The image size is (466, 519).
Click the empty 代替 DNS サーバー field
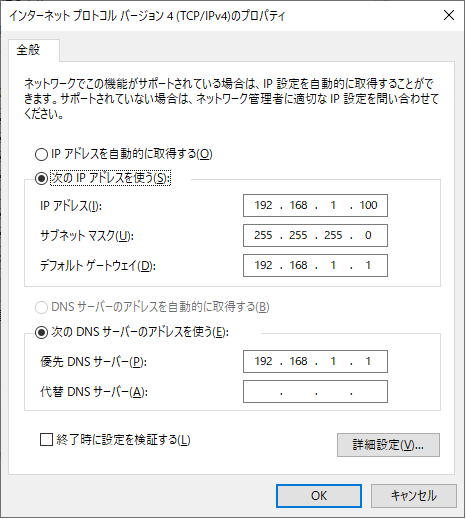315,391
